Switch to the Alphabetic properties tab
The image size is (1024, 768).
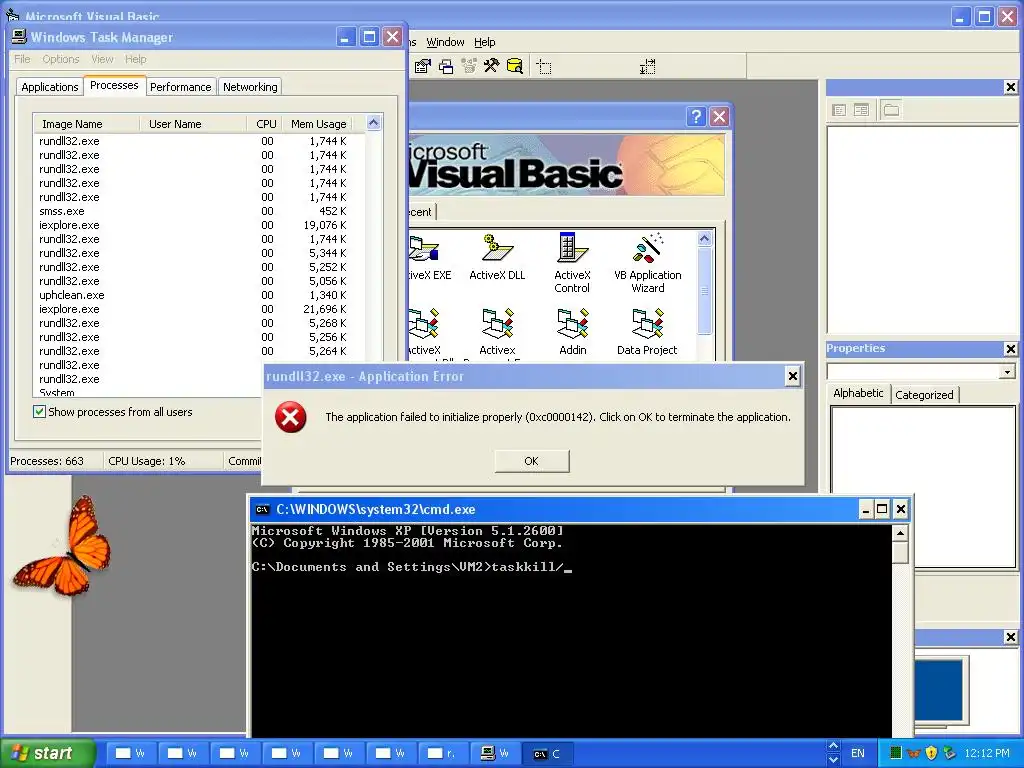(x=858, y=393)
